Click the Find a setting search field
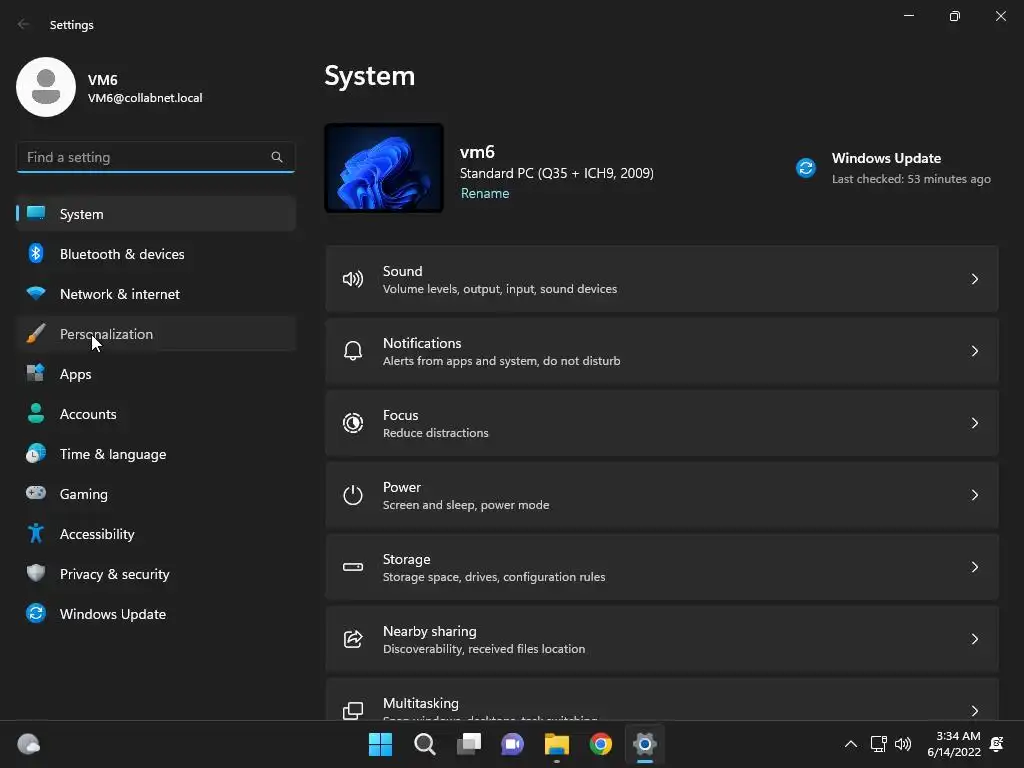Screen dimensions: 1024x768 click(155, 157)
